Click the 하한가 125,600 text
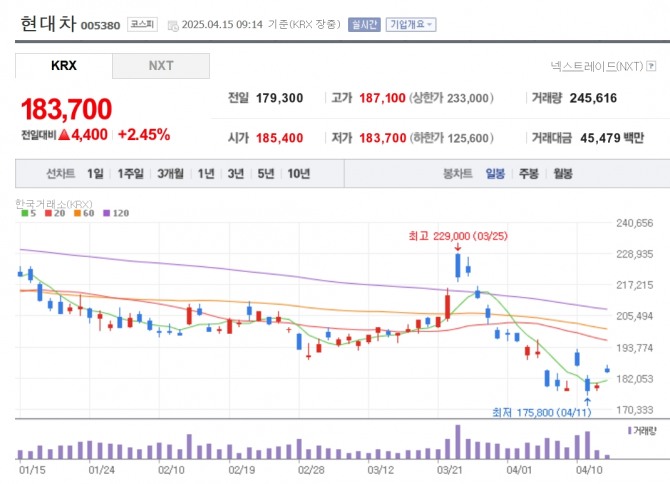The image size is (670, 484). click(452, 138)
